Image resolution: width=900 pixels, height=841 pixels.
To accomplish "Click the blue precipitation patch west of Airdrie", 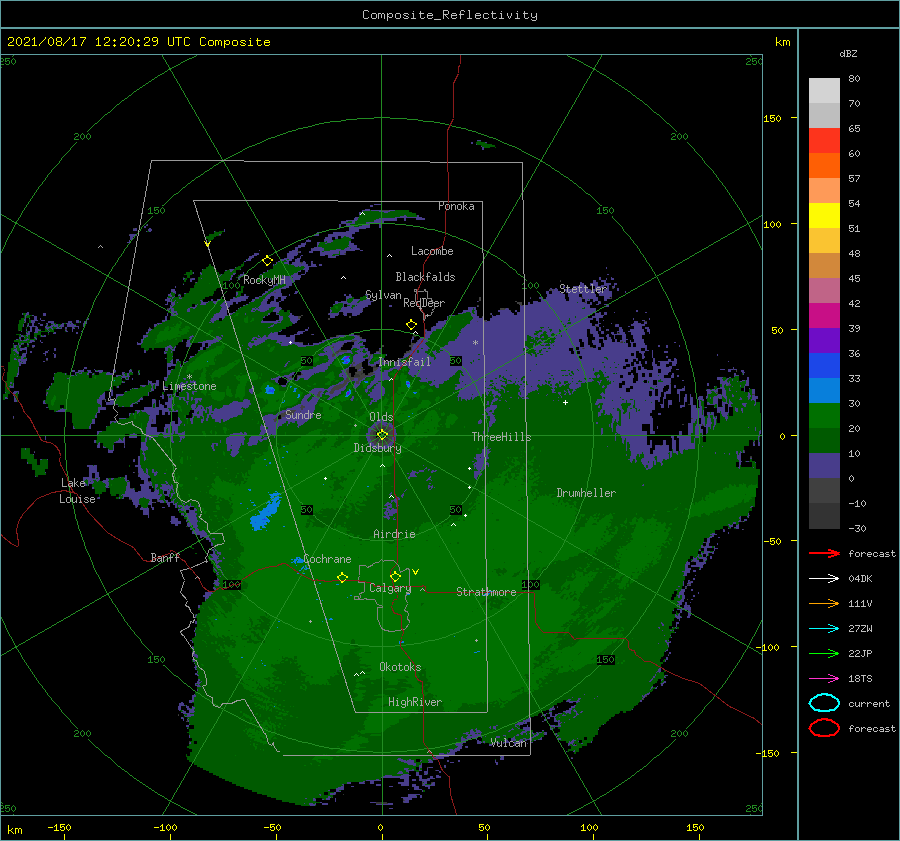I will point(265,511).
